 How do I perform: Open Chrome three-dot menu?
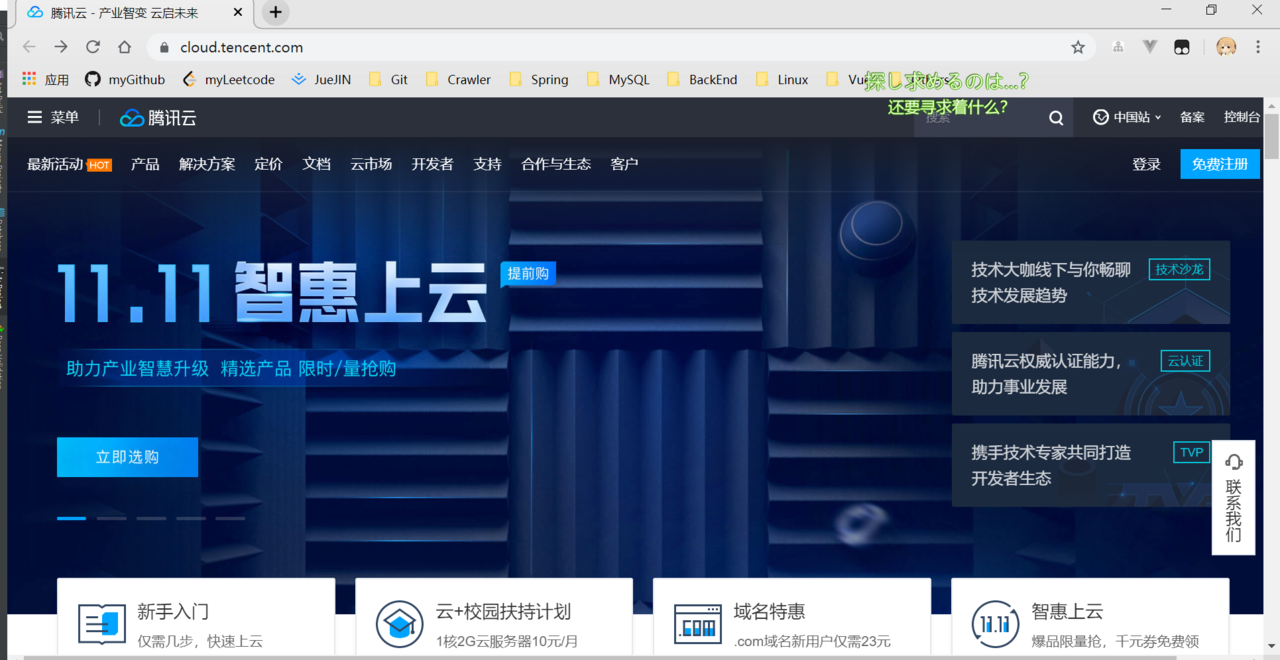point(1258,47)
